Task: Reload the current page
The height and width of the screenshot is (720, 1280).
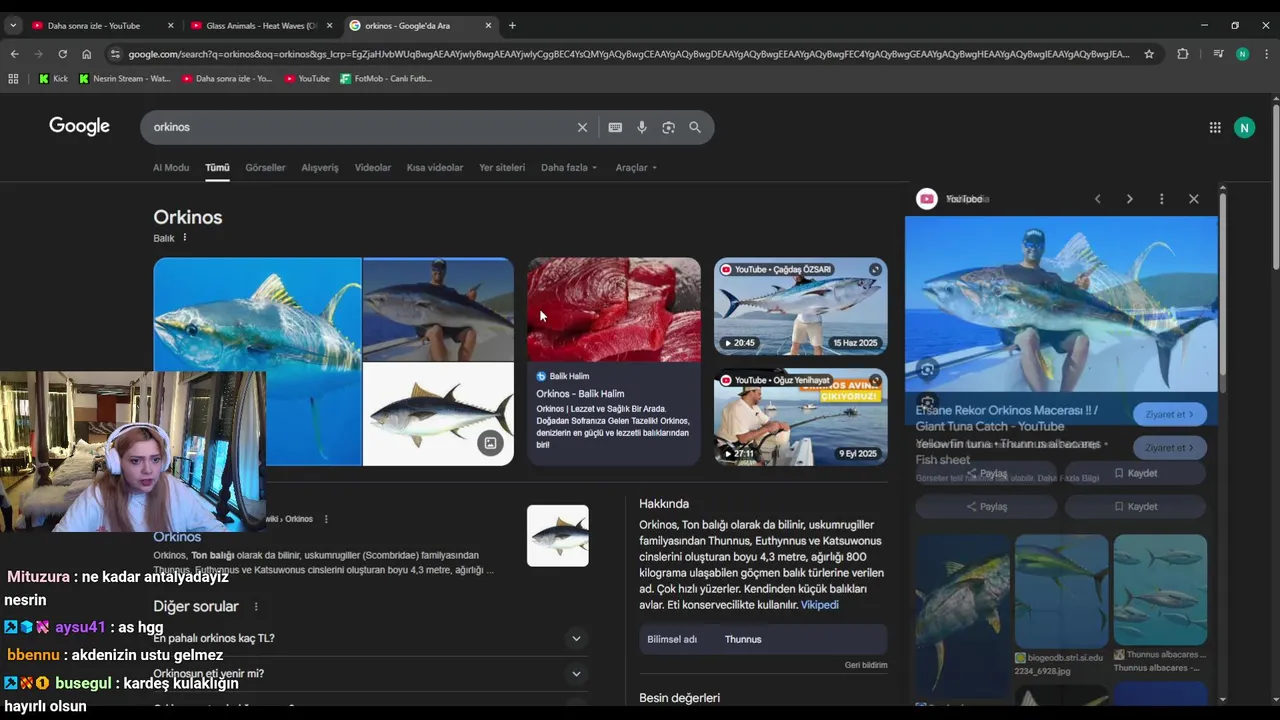Action: point(62,54)
